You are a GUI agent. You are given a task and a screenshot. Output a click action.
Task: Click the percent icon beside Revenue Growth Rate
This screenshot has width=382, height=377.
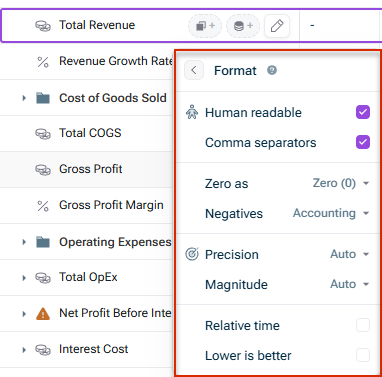click(x=43, y=62)
